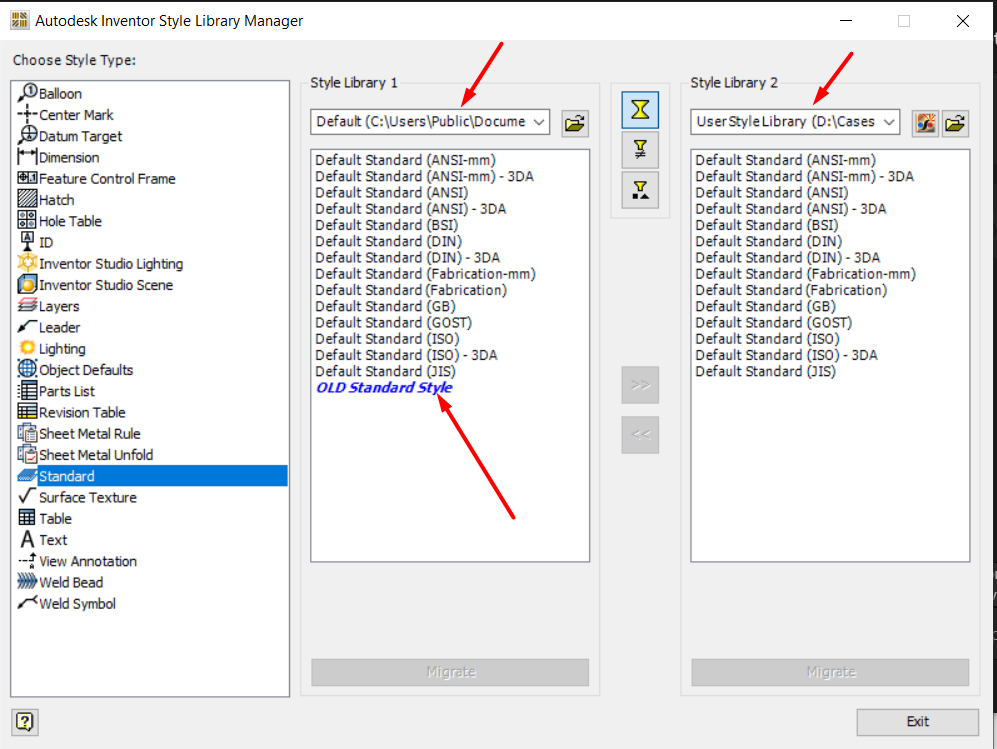The height and width of the screenshot is (749, 997).
Task: Click the Exit button
Action: 917,722
